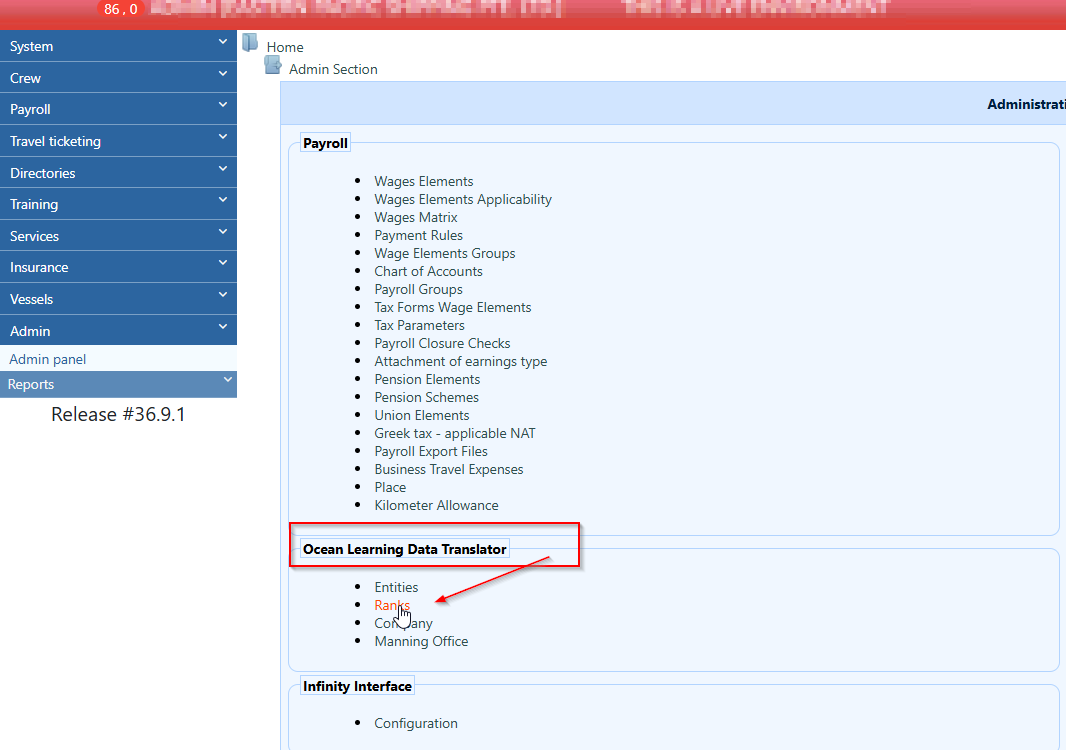Image resolution: width=1066 pixels, height=750 pixels.
Task: Click the Admin Section breadcrumb icon
Action: click(272, 66)
